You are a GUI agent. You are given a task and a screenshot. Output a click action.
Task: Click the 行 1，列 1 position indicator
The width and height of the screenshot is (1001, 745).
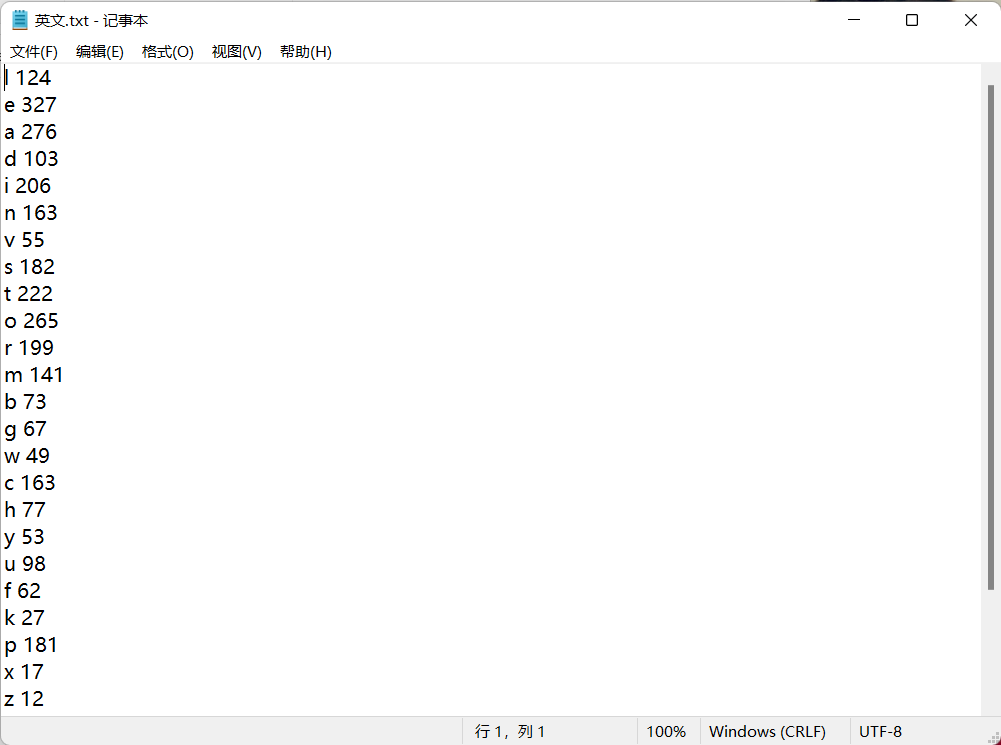coord(510,731)
